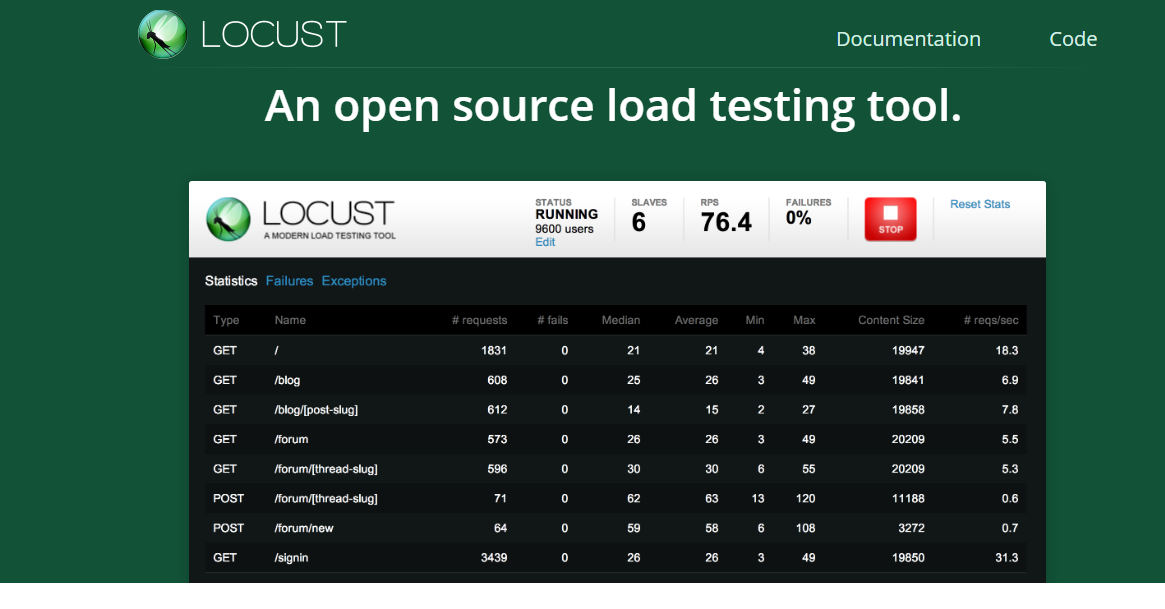The image size is (1165, 609).
Task: Click the Type column header
Action: pos(226,320)
